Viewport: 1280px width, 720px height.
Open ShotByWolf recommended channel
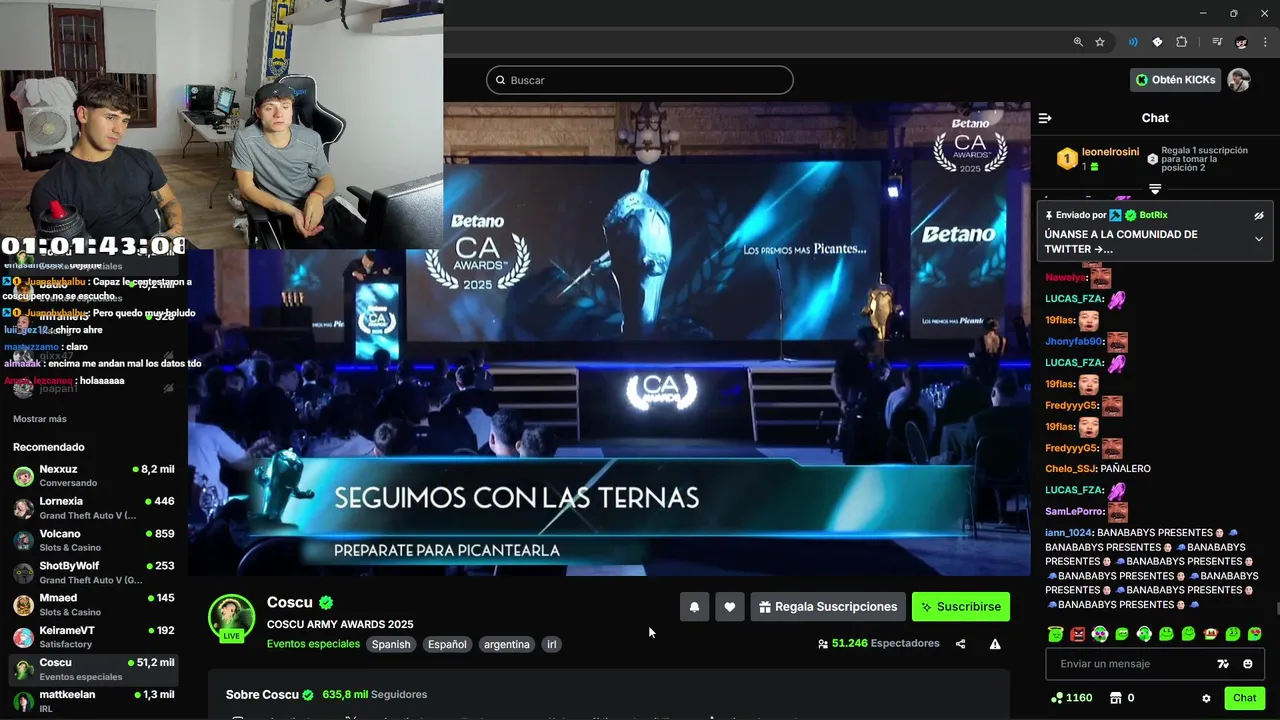coord(94,572)
